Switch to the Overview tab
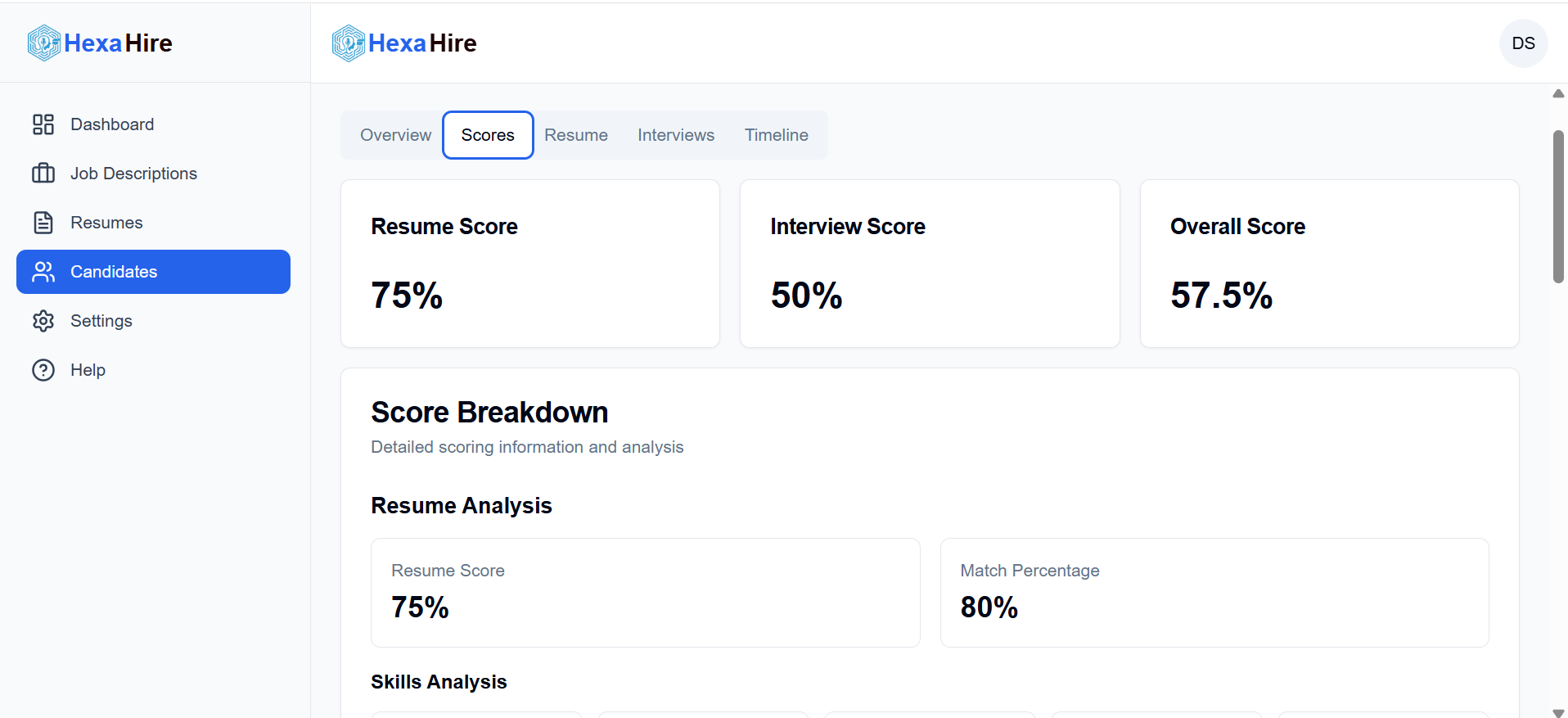The image size is (1568, 718). point(395,134)
